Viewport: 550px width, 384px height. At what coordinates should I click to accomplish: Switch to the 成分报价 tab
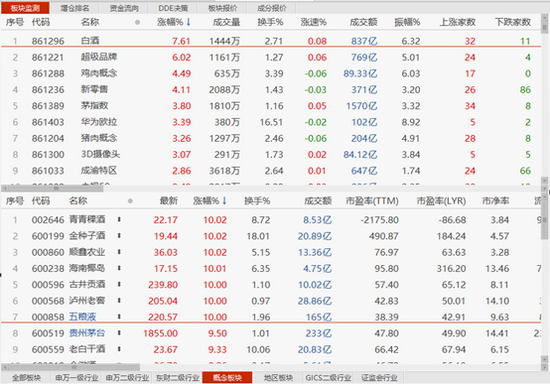pyautogui.click(x=271, y=8)
